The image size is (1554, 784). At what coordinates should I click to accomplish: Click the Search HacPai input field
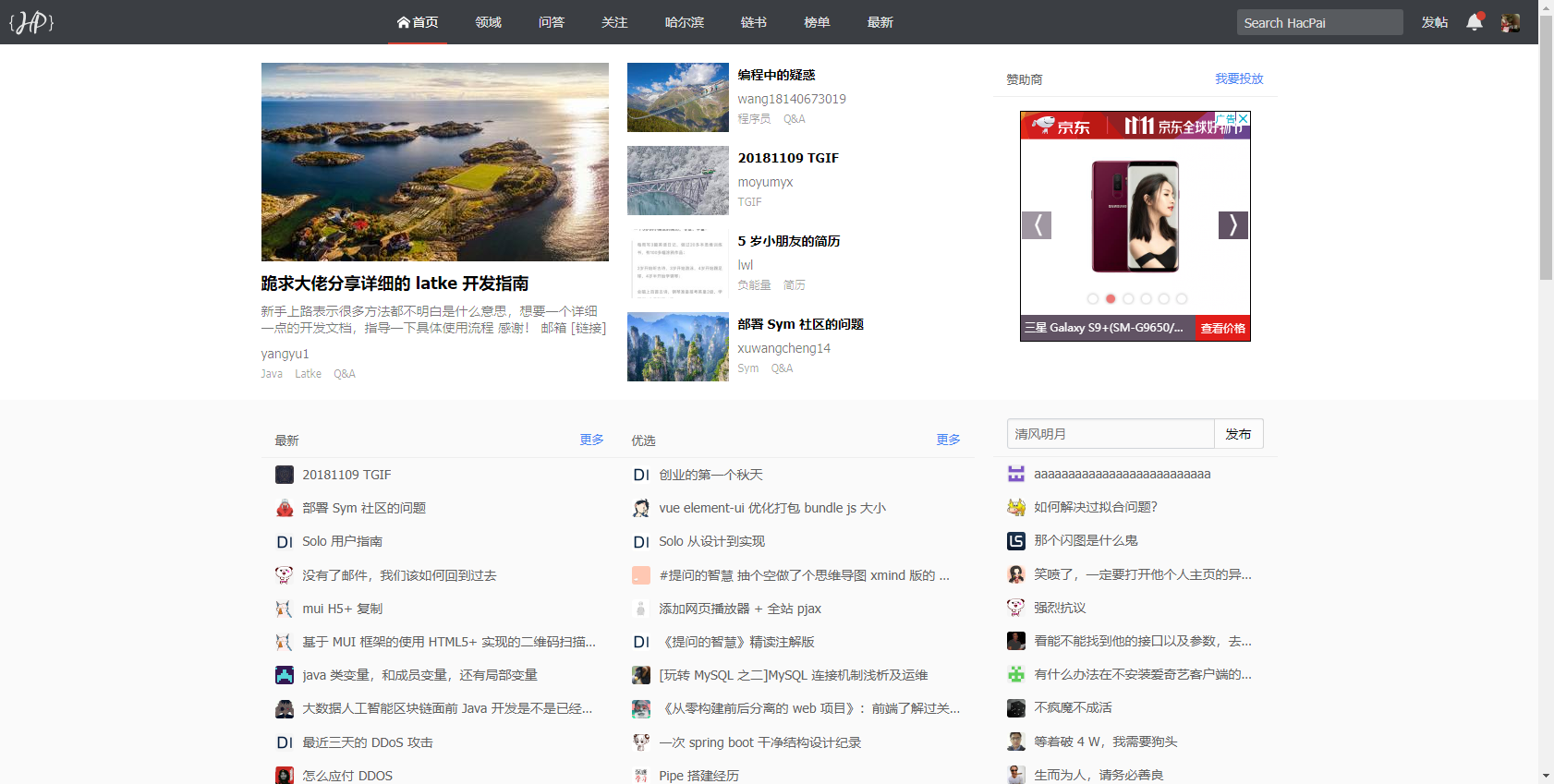tap(1319, 22)
